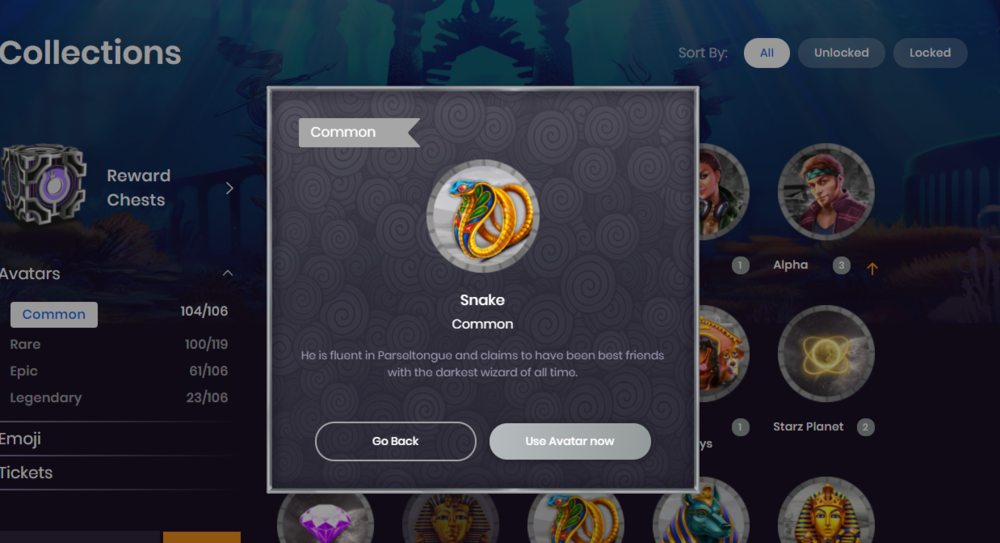Collapse the Avatars section chevron
This screenshot has width=1000, height=543.
(228, 273)
